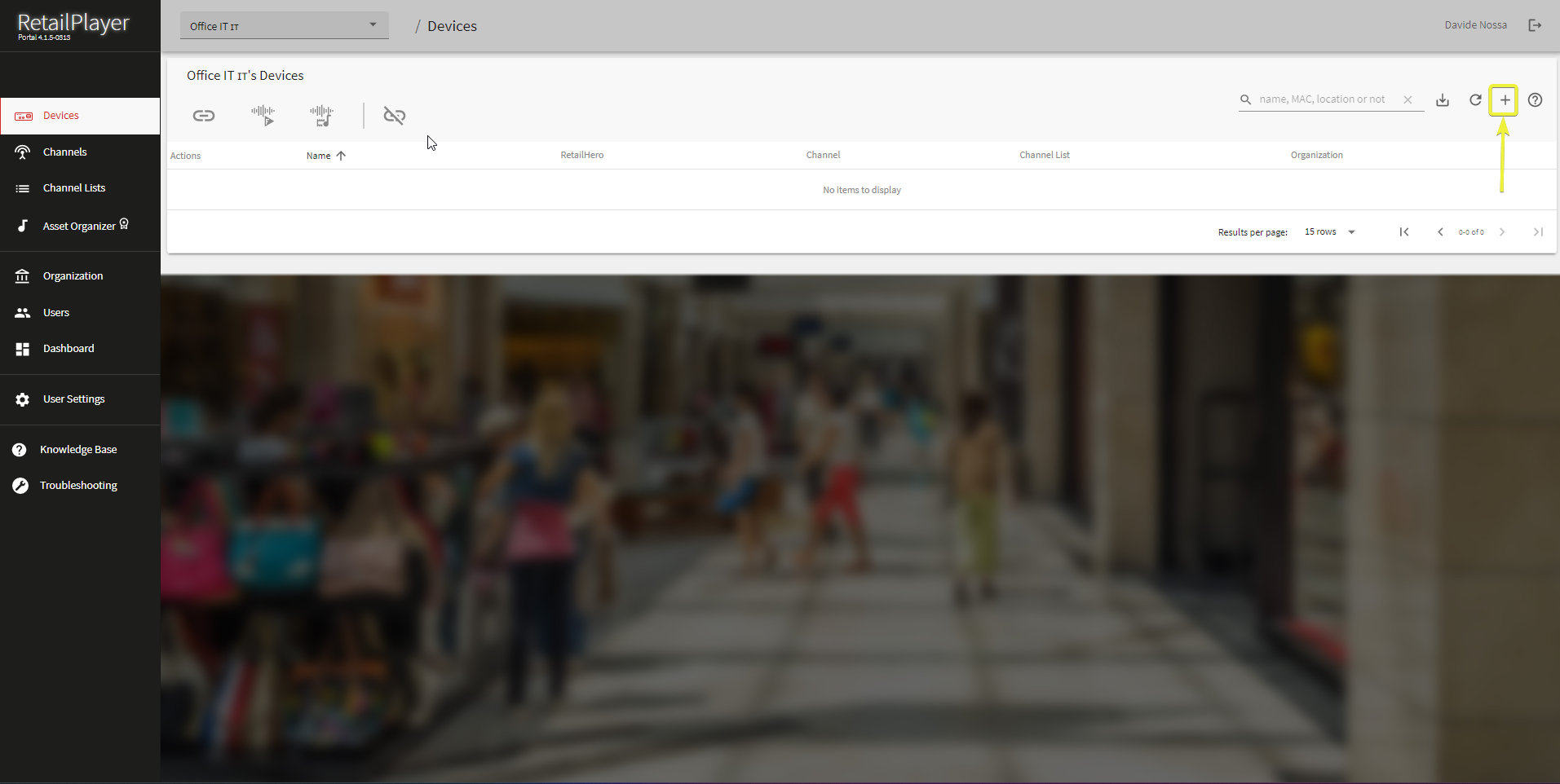Open the Knowledge Base link
The width and height of the screenshot is (1560, 784).
(78, 450)
